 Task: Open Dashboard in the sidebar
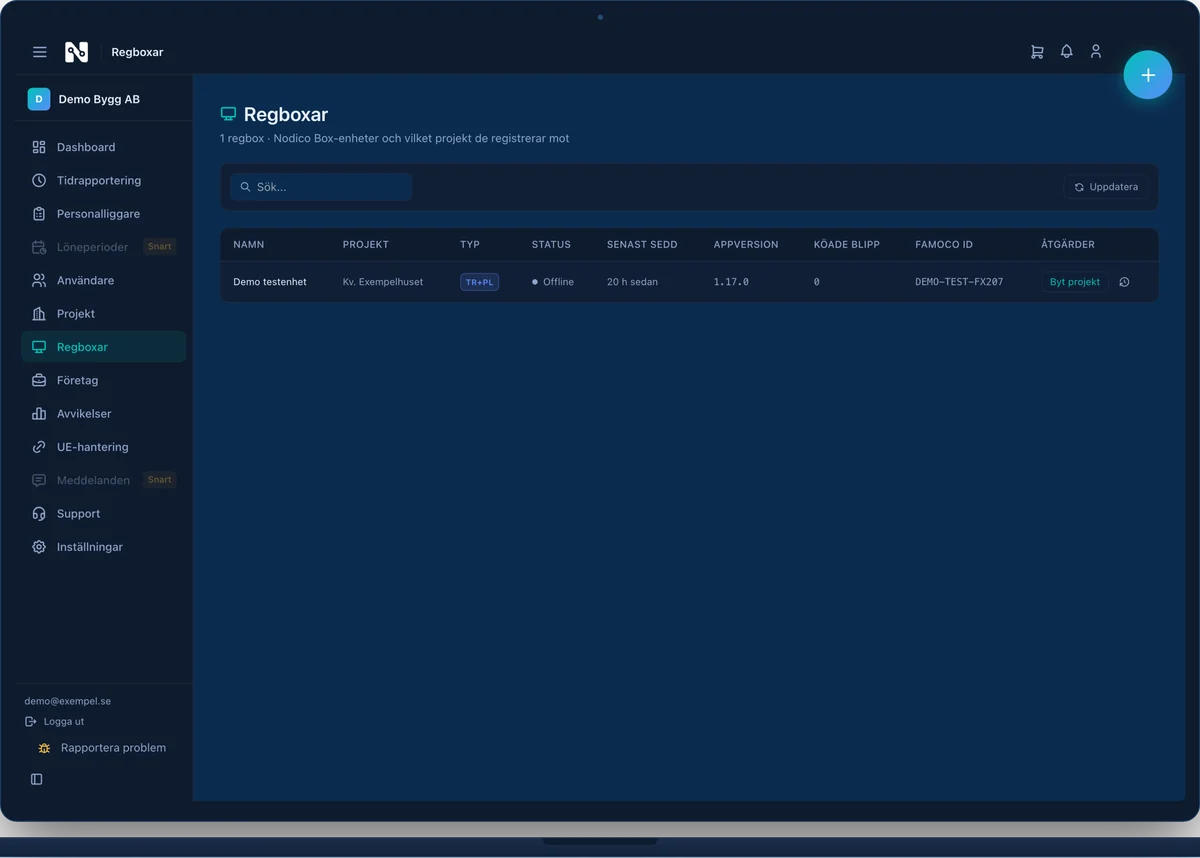point(103,147)
